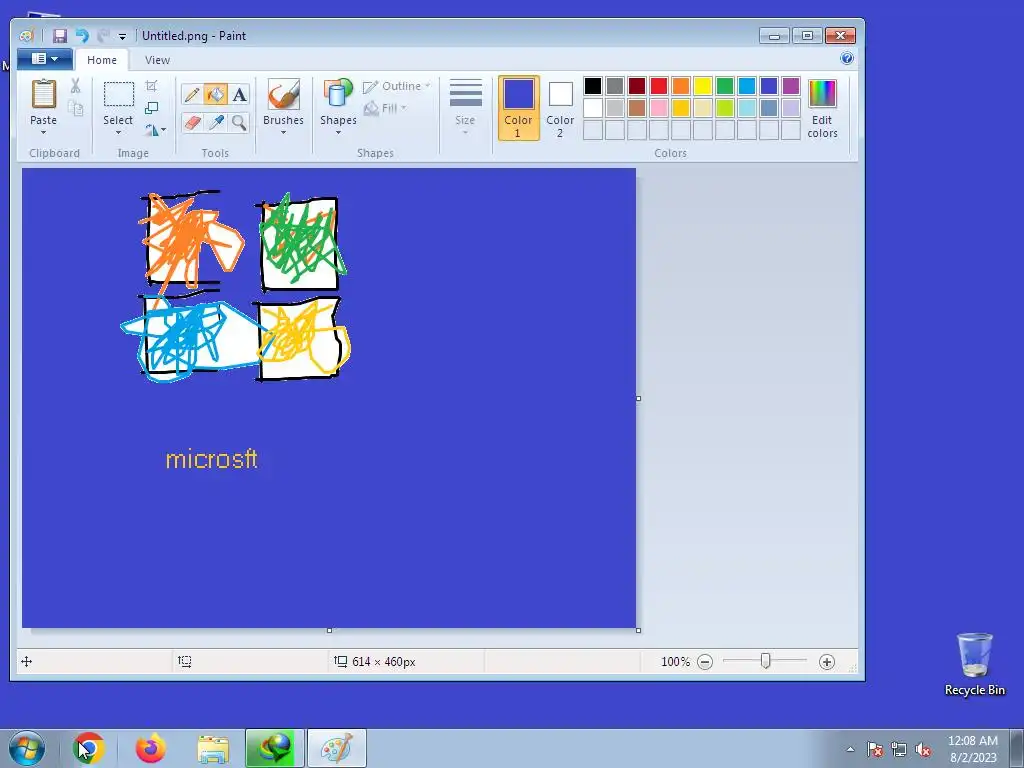This screenshot has width=1024, height=768.
Task: Open the Outline dropdown
Action: pos(397,86)
